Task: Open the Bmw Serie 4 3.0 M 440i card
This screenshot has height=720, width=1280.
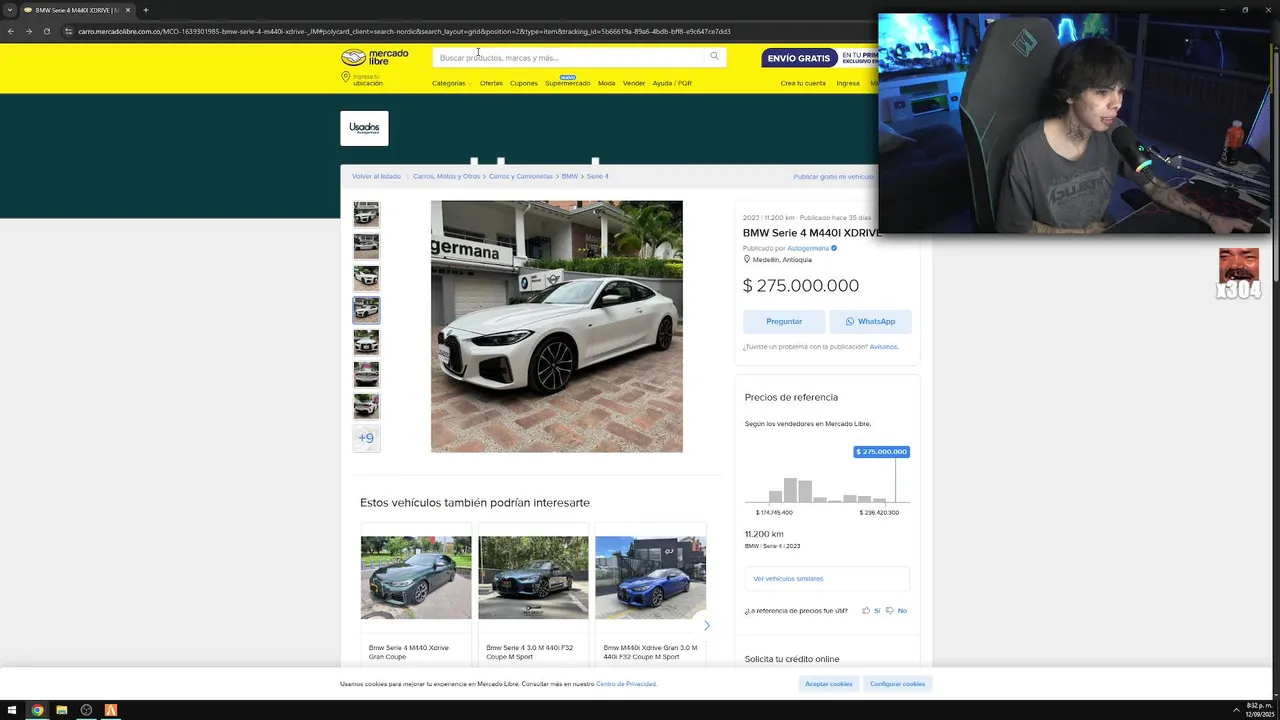Action: click(x=533, y=597)
